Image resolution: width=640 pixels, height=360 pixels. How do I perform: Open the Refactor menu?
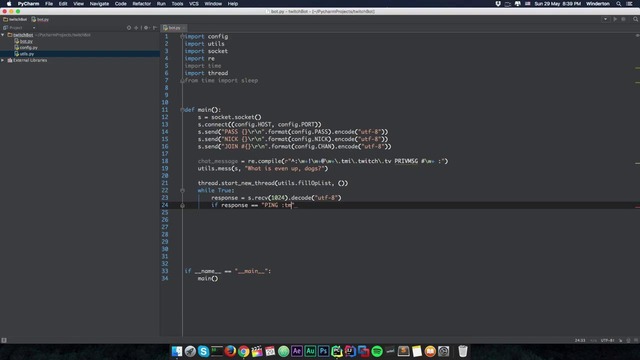[x=142, y=4]
